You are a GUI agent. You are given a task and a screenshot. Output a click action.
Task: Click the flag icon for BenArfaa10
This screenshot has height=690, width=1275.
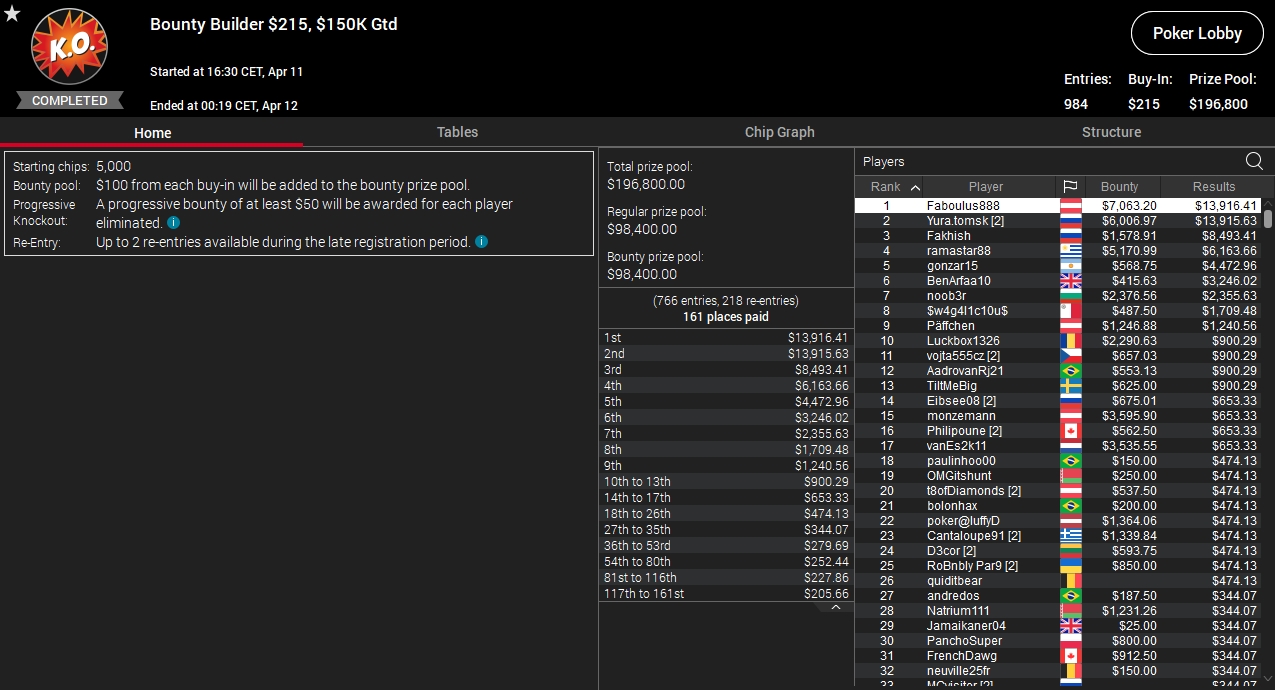[1070, 281]
